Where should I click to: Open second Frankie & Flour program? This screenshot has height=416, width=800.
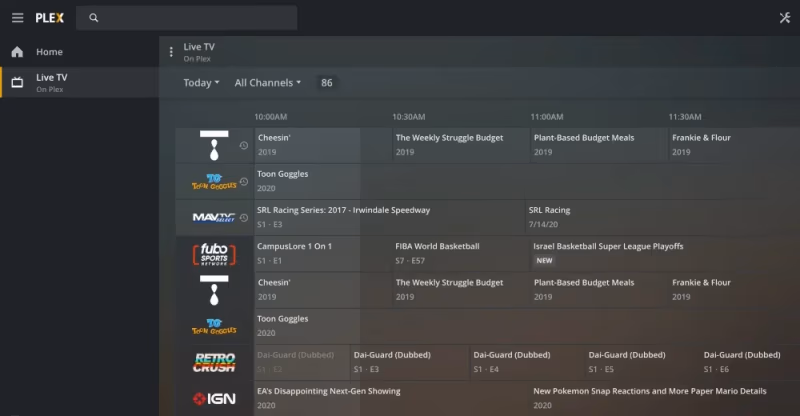pos(735,290)
